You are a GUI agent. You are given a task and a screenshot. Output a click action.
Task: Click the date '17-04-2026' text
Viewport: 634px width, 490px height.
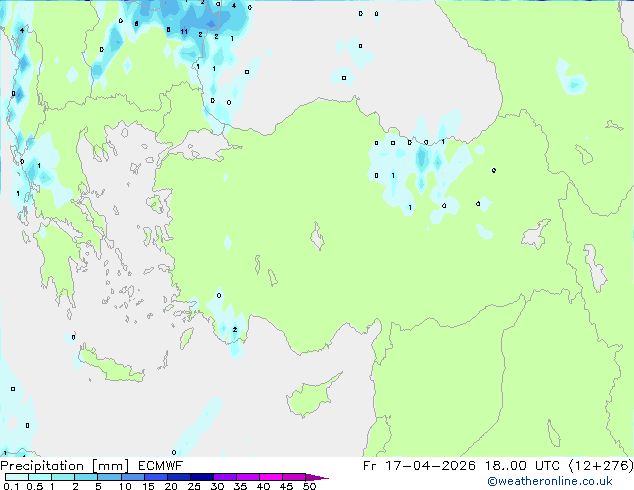430,466
